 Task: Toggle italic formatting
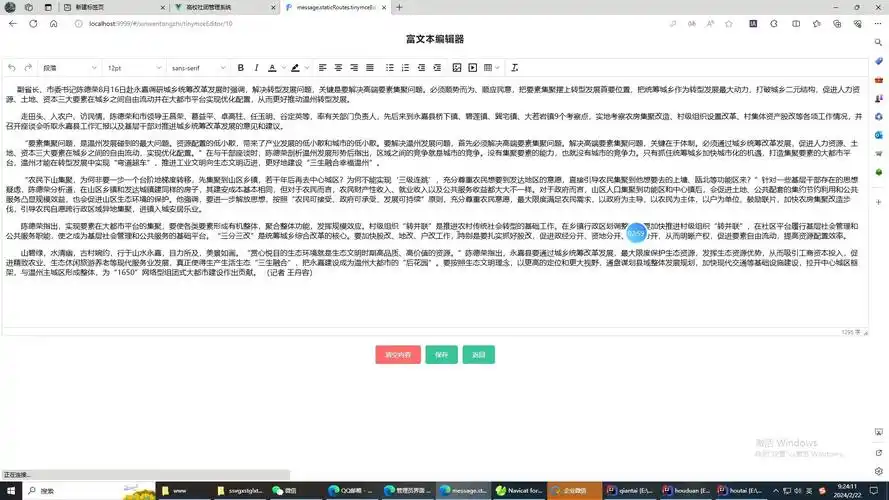[256, 67]
